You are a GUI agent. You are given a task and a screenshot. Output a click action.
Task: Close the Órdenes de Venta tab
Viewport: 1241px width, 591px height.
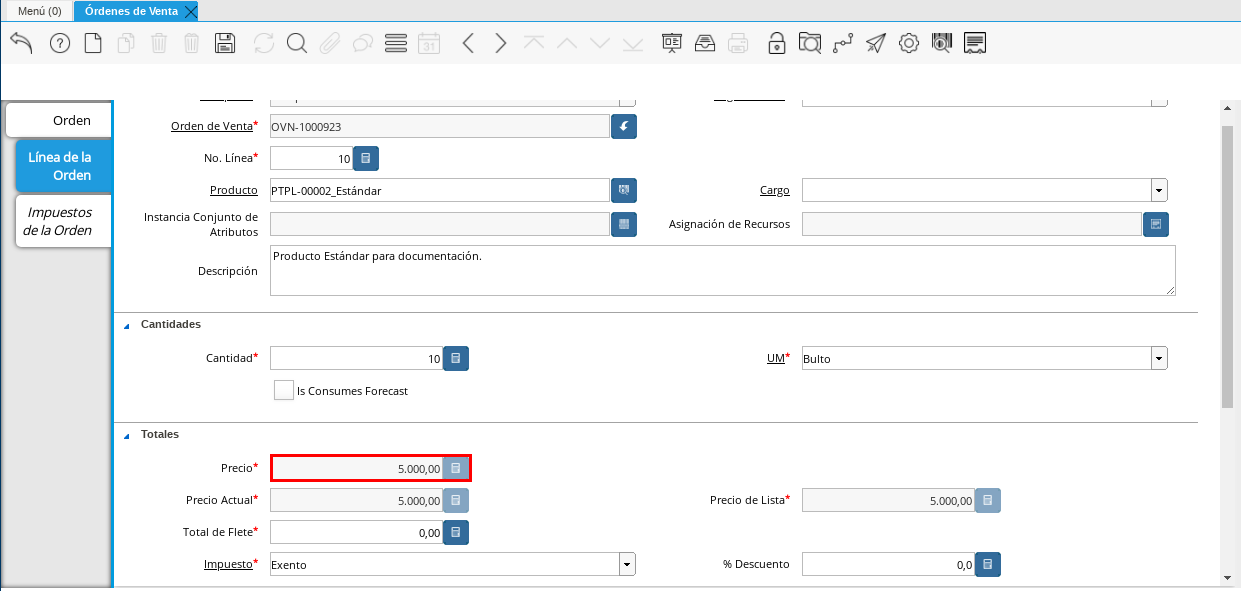click(191, 11)
